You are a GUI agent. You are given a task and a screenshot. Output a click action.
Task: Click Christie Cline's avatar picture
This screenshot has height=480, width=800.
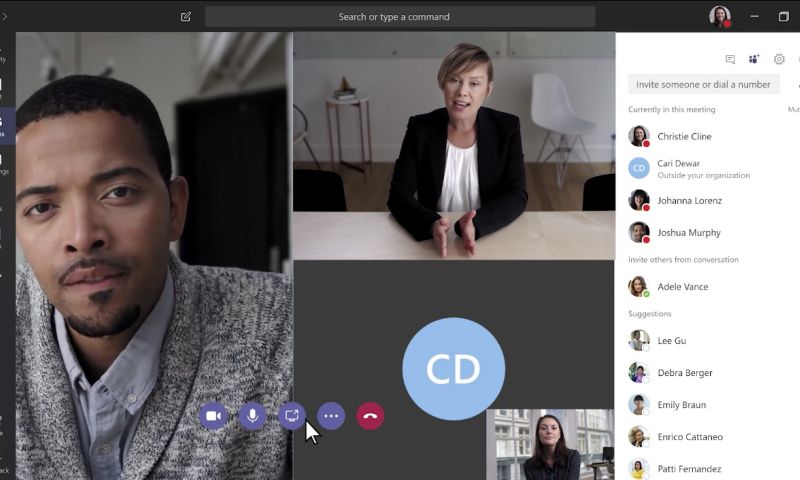coord(639,136)
